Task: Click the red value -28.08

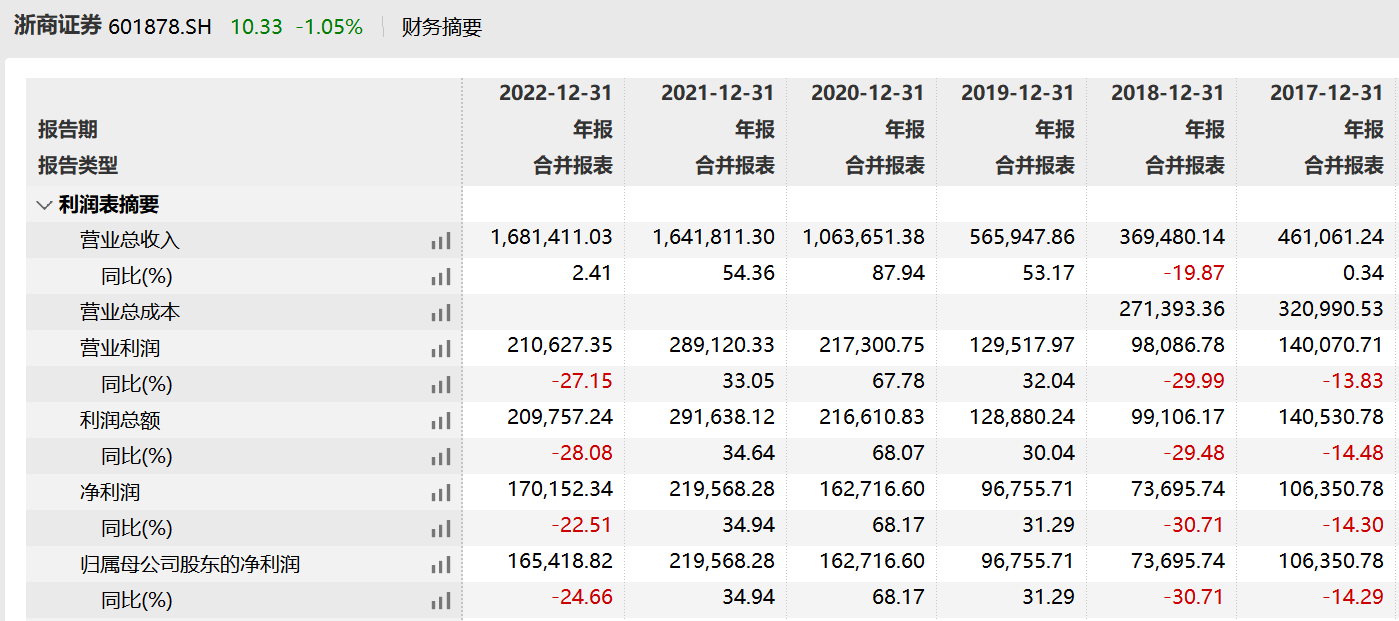Action: click(x=582, y=454)
